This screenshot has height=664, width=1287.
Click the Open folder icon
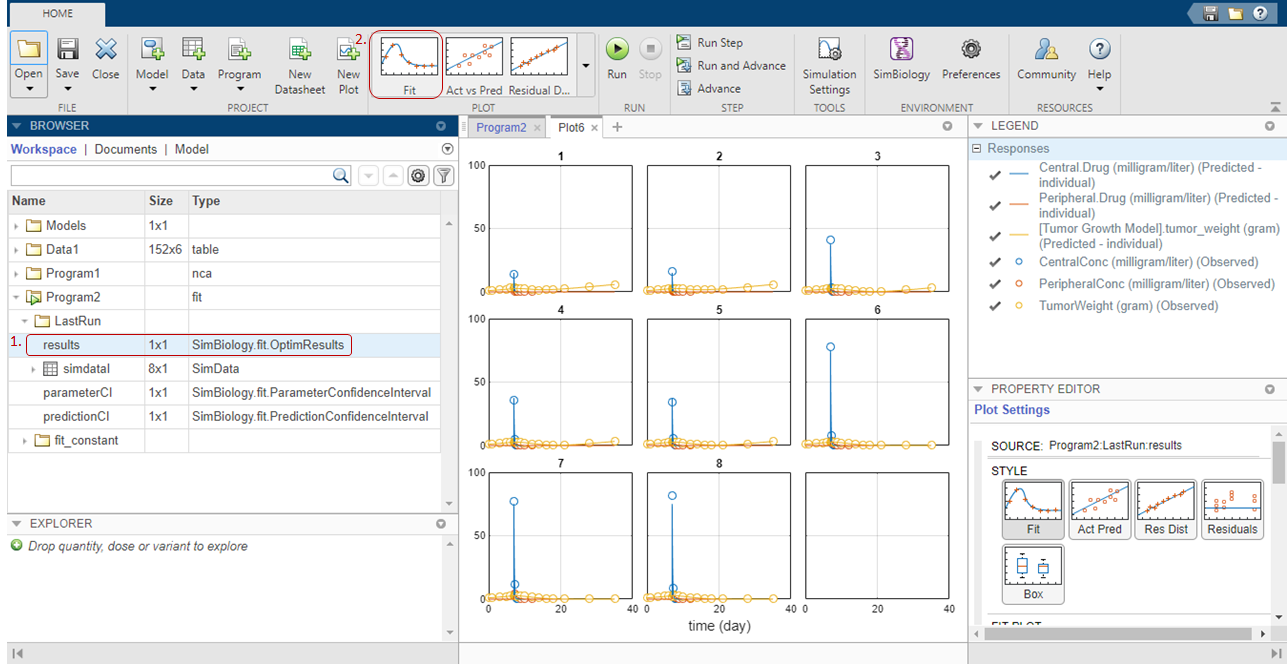[x=29, y=50]
